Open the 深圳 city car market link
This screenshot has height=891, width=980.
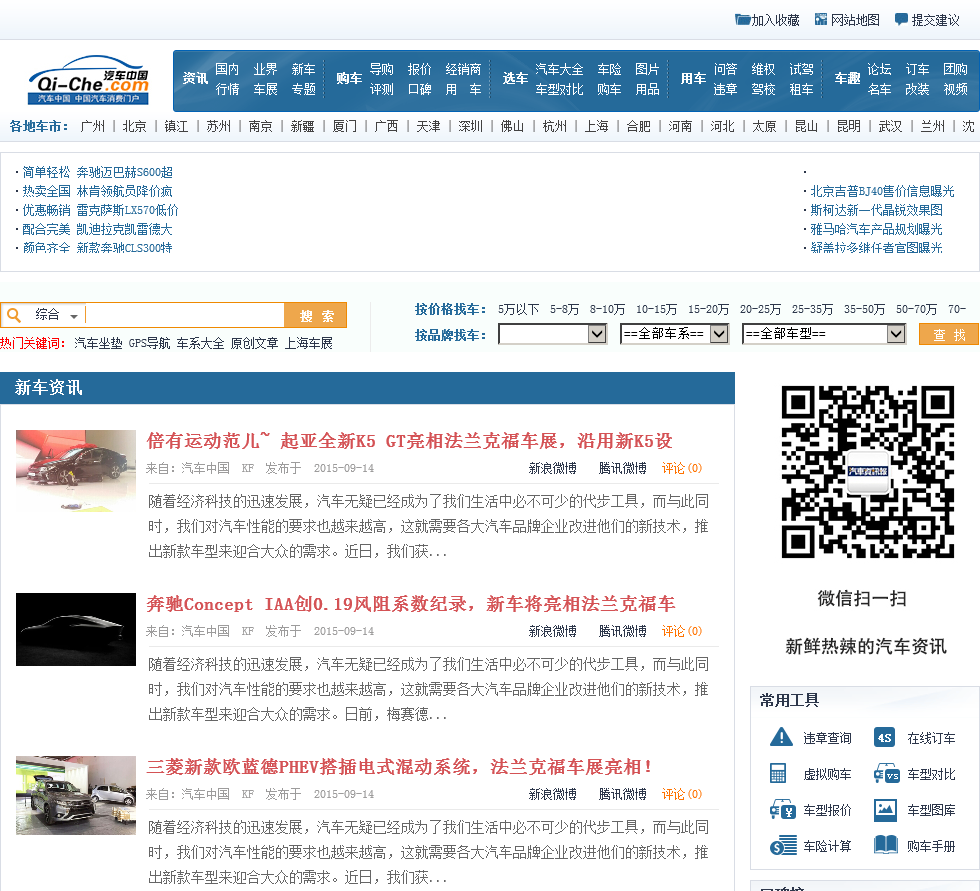tap(470, 126)
